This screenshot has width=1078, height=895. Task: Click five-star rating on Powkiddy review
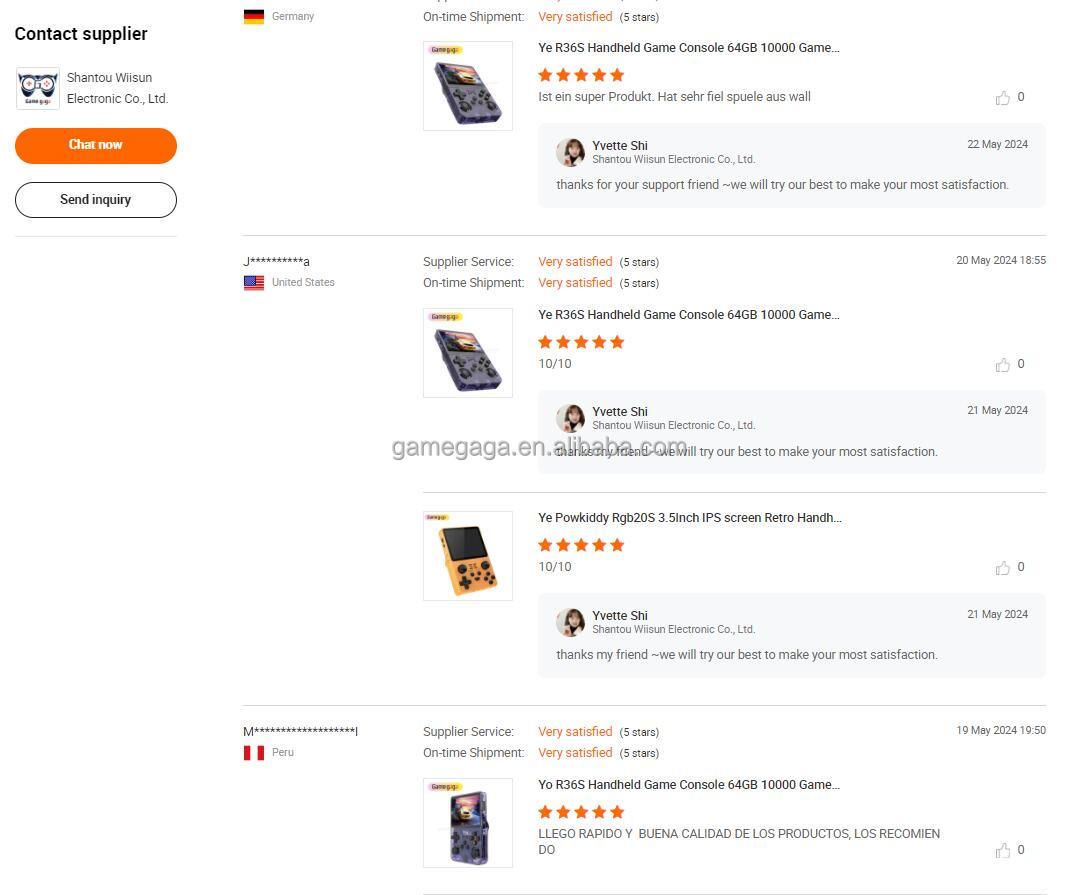tap(581, 545)
